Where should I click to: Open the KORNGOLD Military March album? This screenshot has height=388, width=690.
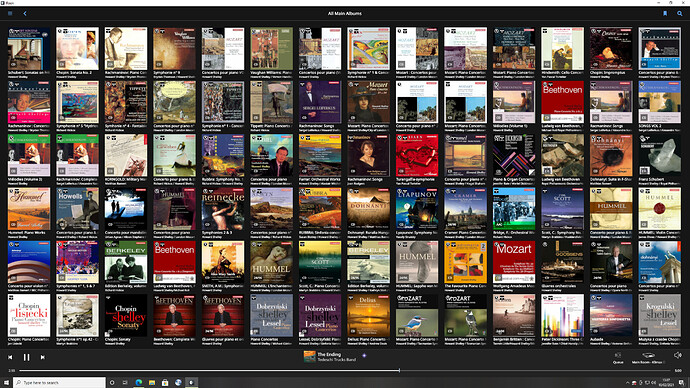tap(126, 155)
